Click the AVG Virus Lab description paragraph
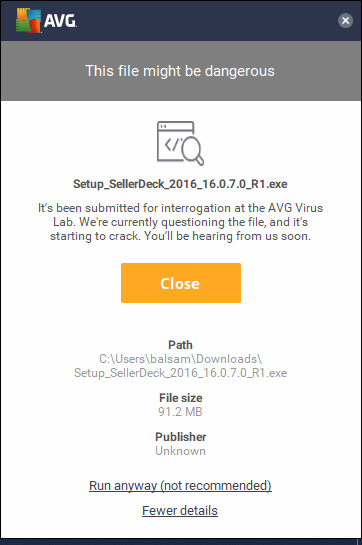This screenshot has height=545, width=362. click(x=180, y=222)
